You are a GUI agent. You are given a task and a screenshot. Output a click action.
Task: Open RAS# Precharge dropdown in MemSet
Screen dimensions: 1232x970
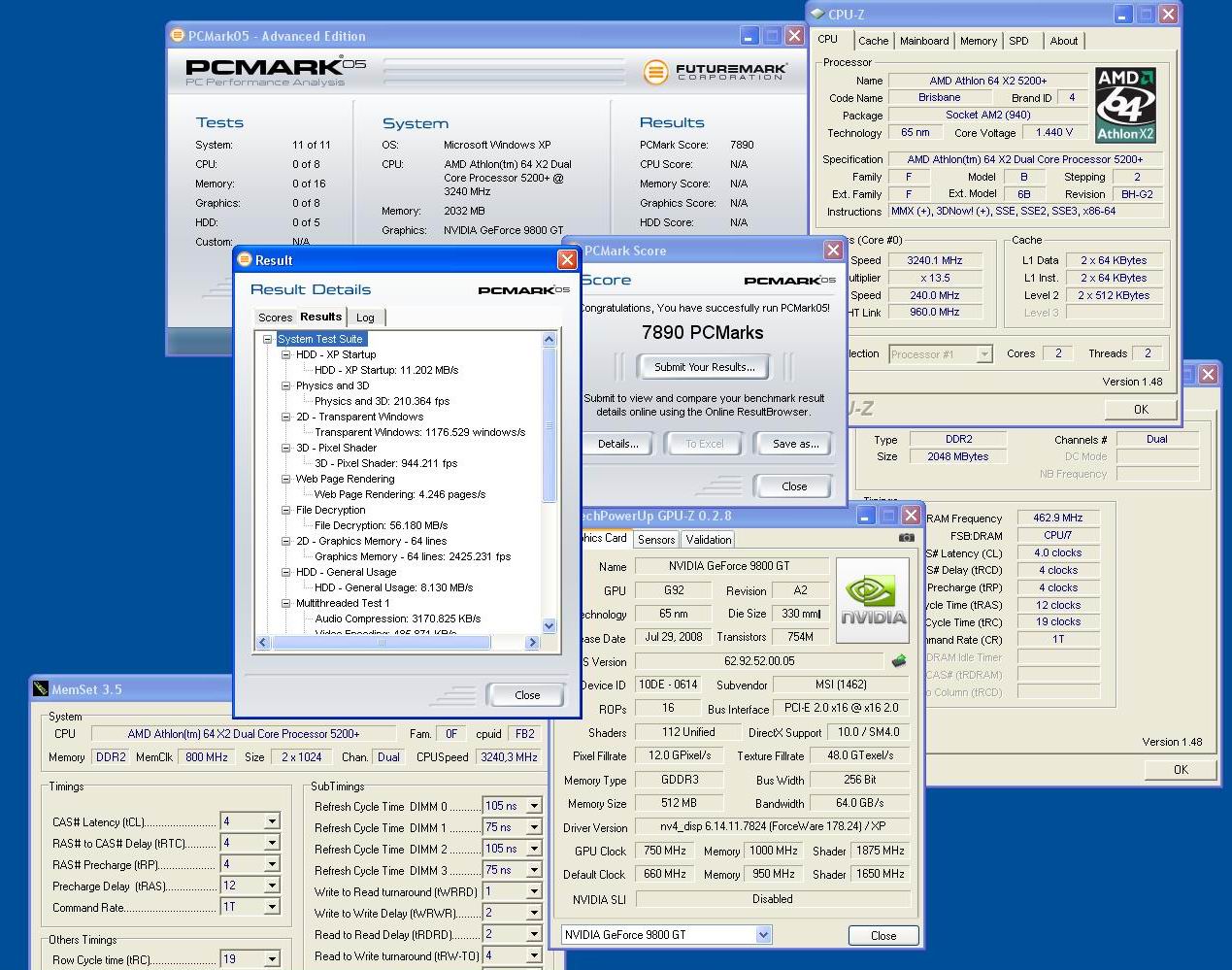pyautogui.click(x=272, y=864)
